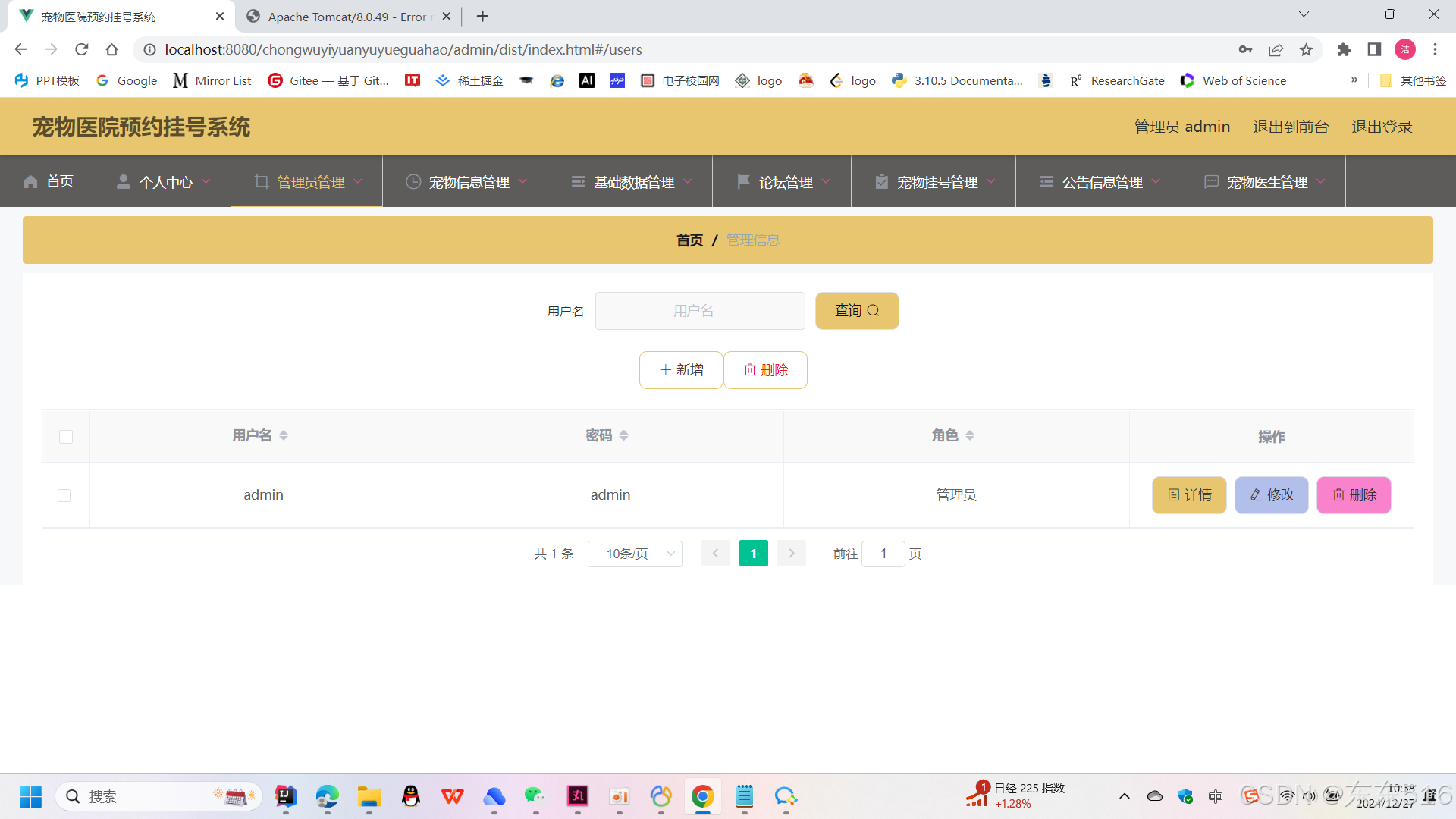Click the 用户名 search input field
This screenshot has height=819, width=1456.
coord(699,311)
